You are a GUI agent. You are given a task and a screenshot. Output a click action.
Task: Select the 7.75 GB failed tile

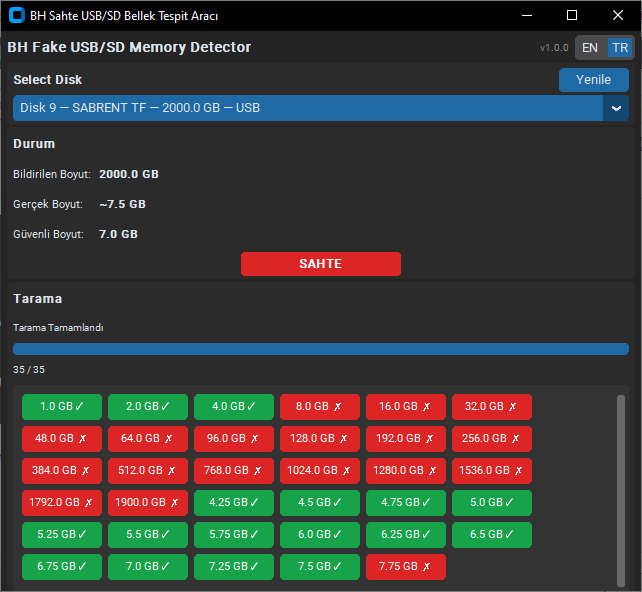click(406, 566)
